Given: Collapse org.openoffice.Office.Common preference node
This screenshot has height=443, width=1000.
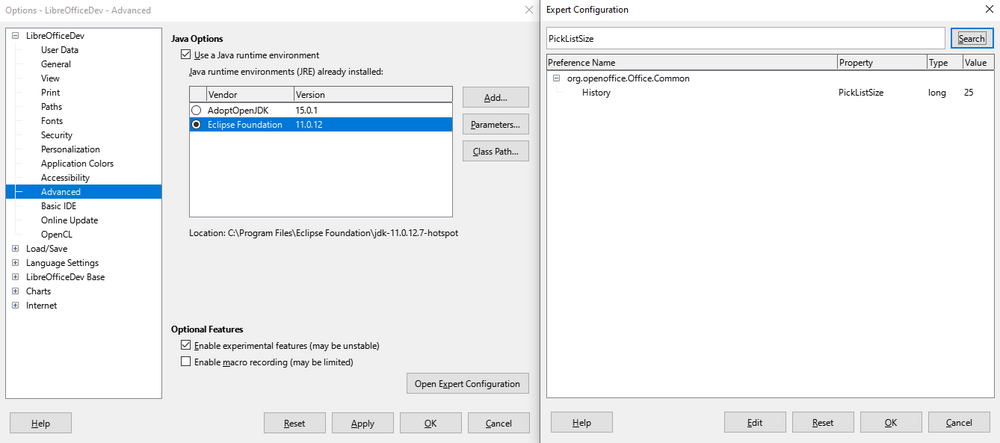Looking at the screenshot, I should tap(556, 78).
